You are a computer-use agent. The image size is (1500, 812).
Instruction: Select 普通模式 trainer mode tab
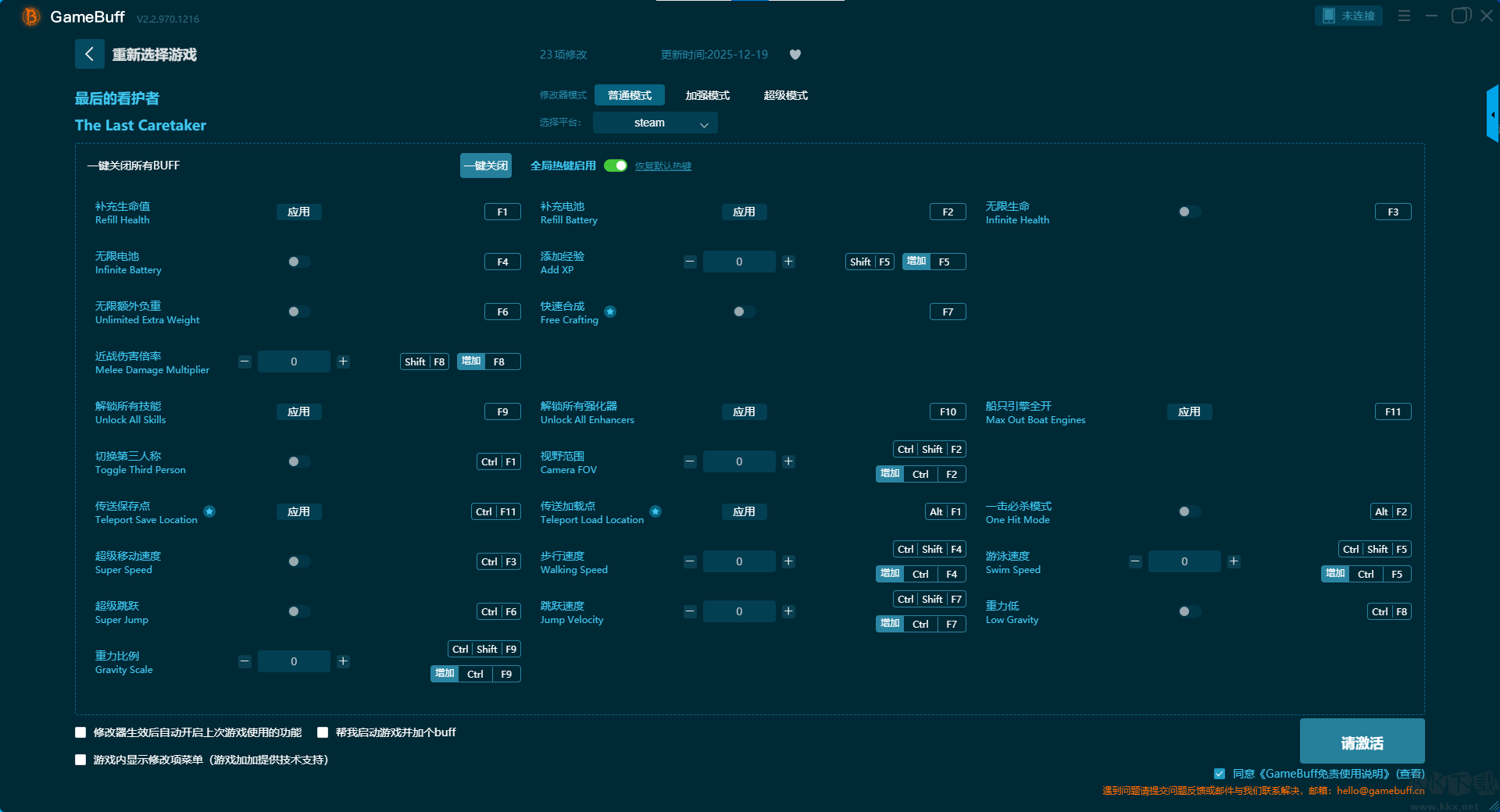coord(630,95)
